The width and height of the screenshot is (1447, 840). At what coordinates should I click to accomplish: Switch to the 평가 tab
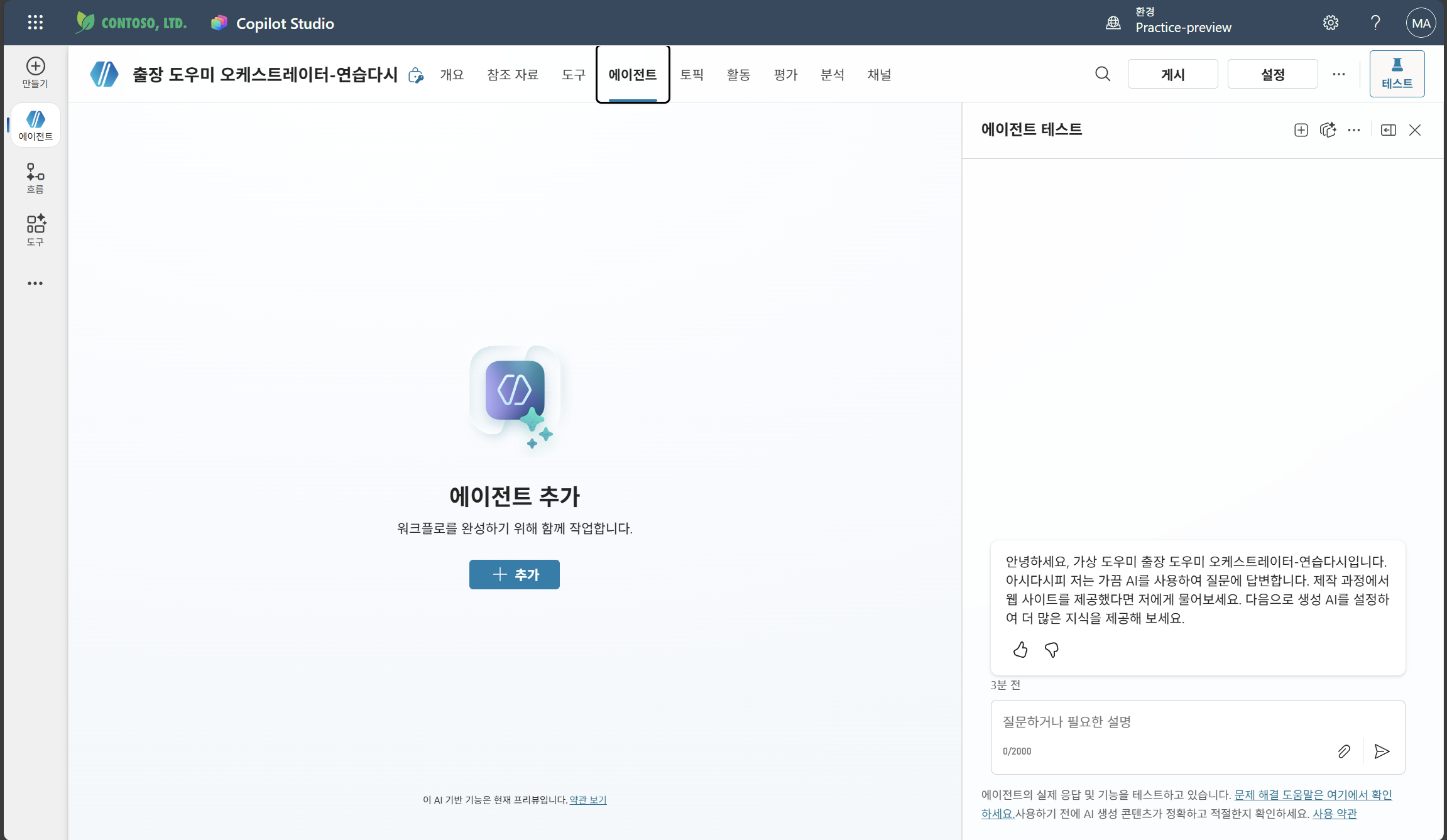785,74
